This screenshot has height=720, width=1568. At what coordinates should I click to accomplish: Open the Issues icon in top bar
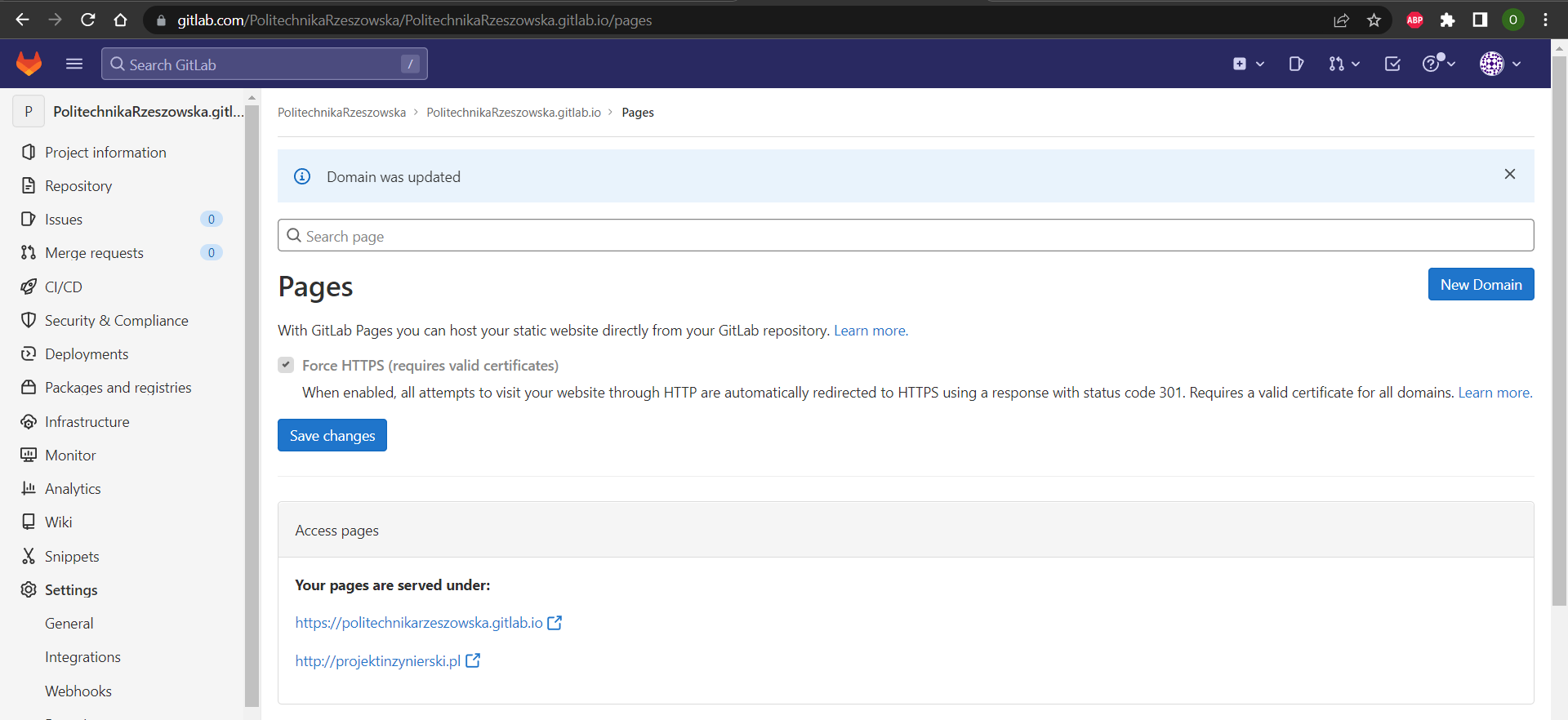click(1296, 64)
